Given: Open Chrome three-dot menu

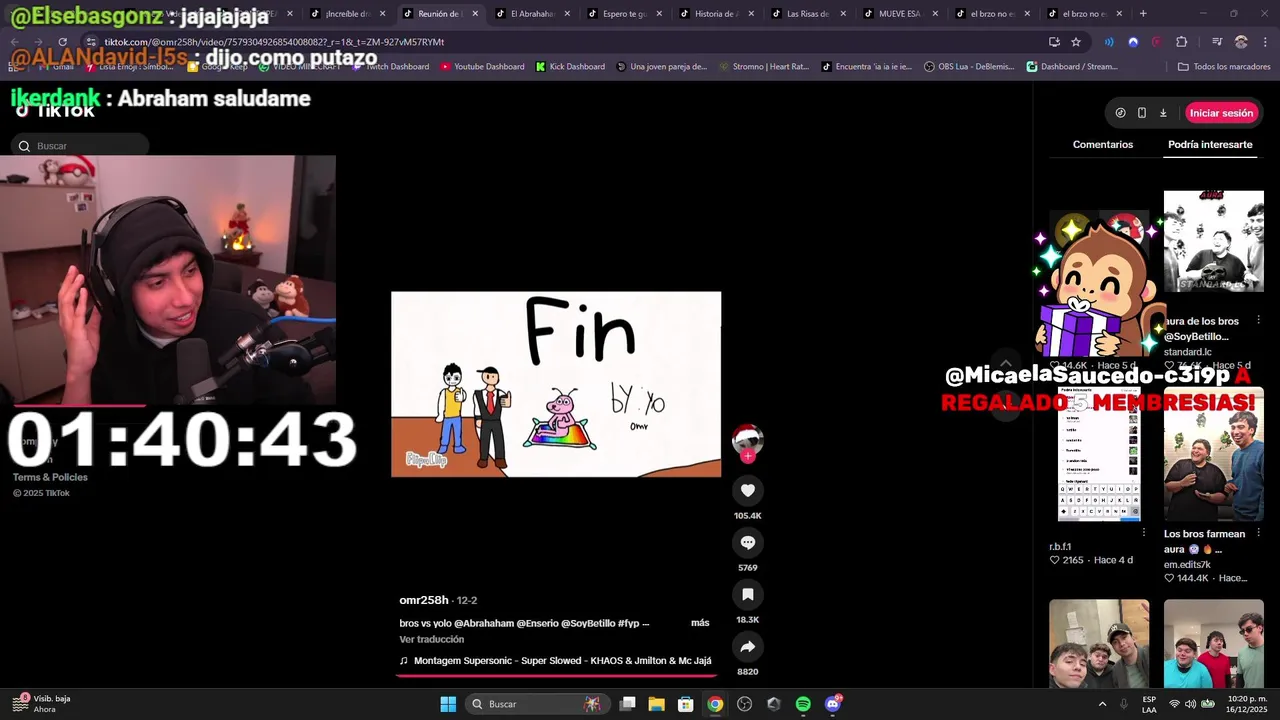Looking at the screenshot, I should (1263, 42).
